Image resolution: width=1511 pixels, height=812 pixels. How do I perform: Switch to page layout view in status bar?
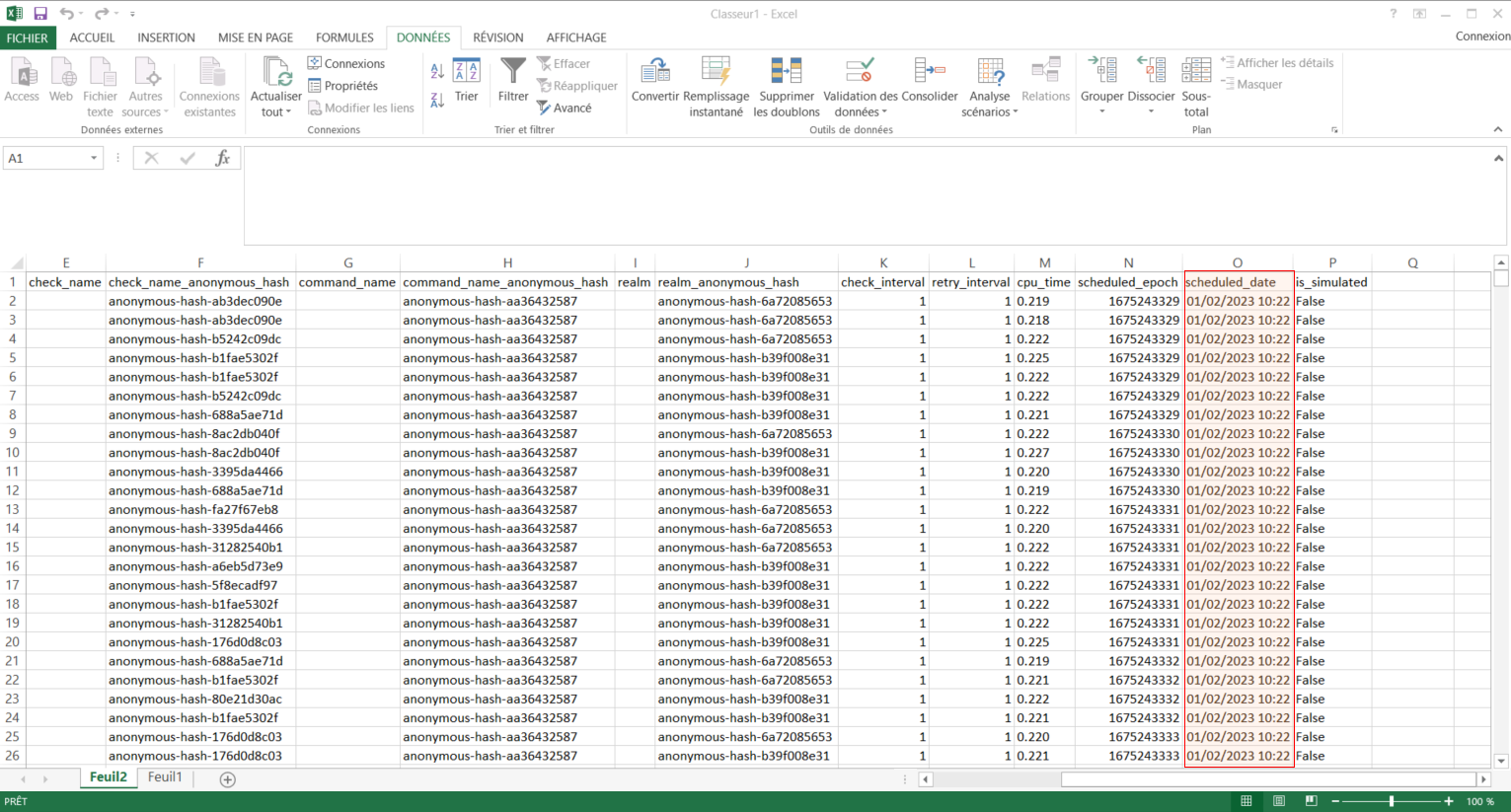(1279, 801)
